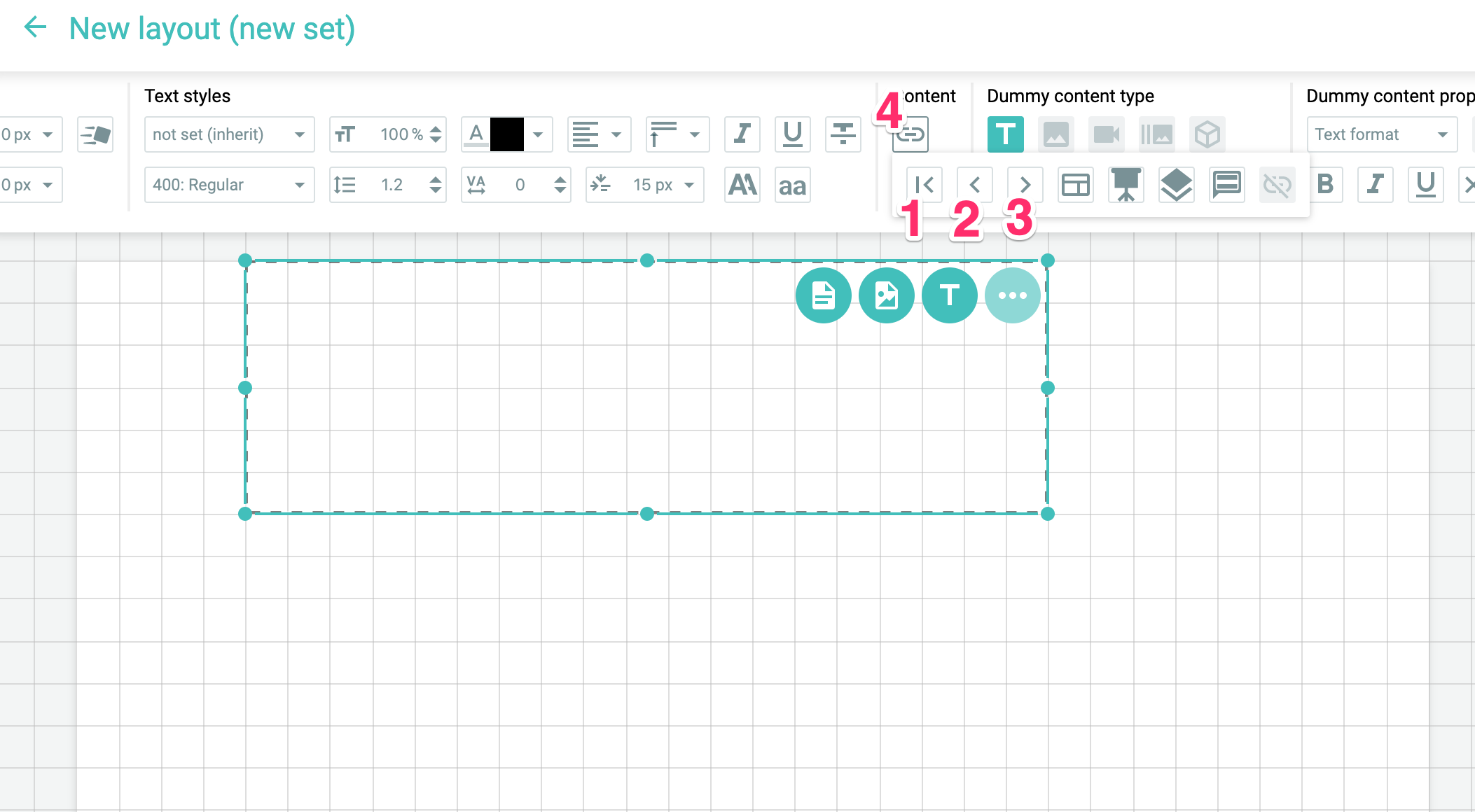This screenshot has height=812, width=1475.
Task: Toggle the text dummy content type
Action: 1005,134
